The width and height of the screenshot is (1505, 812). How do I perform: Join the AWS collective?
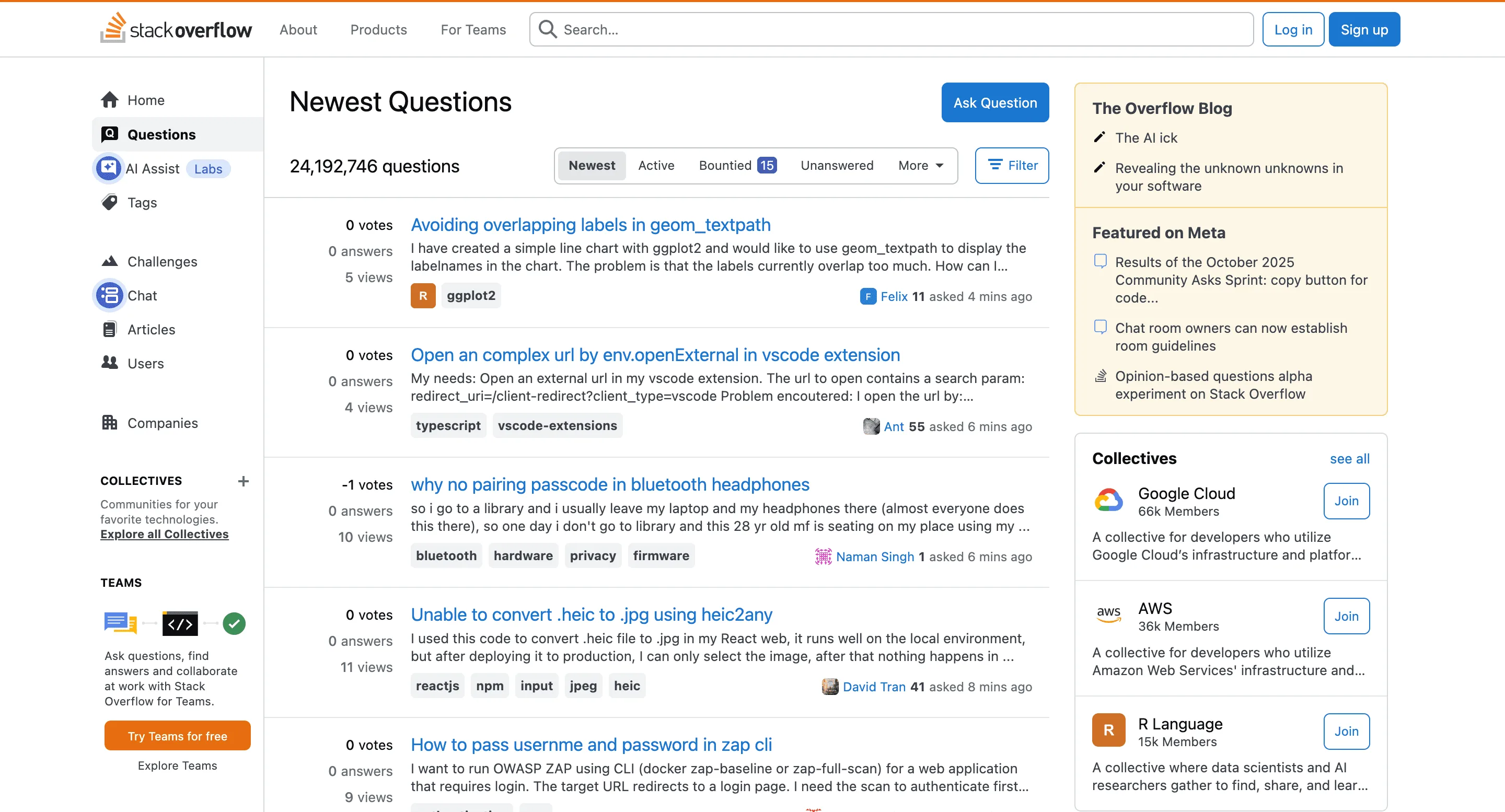(1346, 616)
